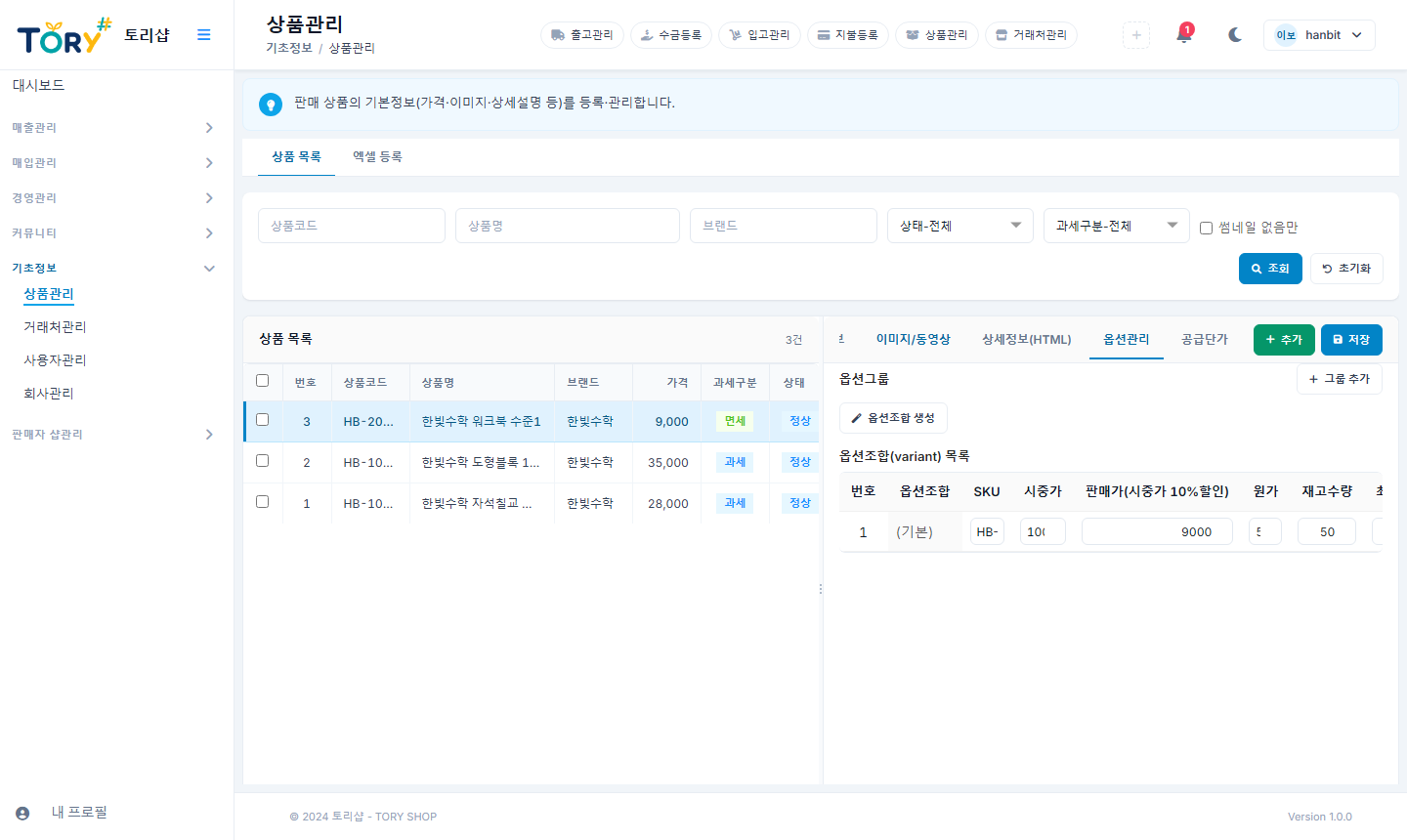Click the 이보 user avatar badge
Viewport: 1407px width, 840px height.
click(x=1286, y=35)
